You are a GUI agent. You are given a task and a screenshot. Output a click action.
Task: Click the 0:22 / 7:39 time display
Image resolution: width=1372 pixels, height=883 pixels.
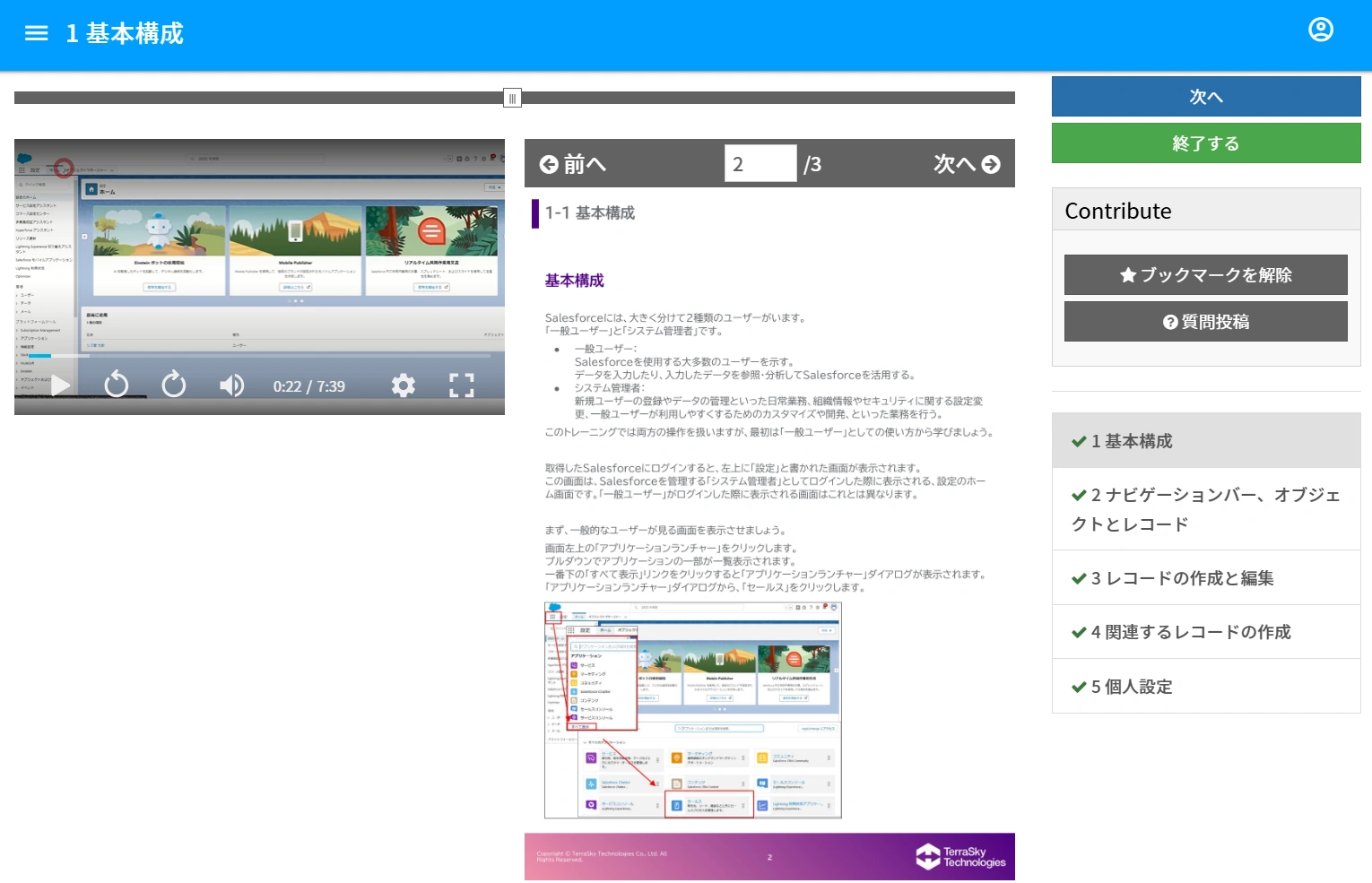(x=309, y=386)
